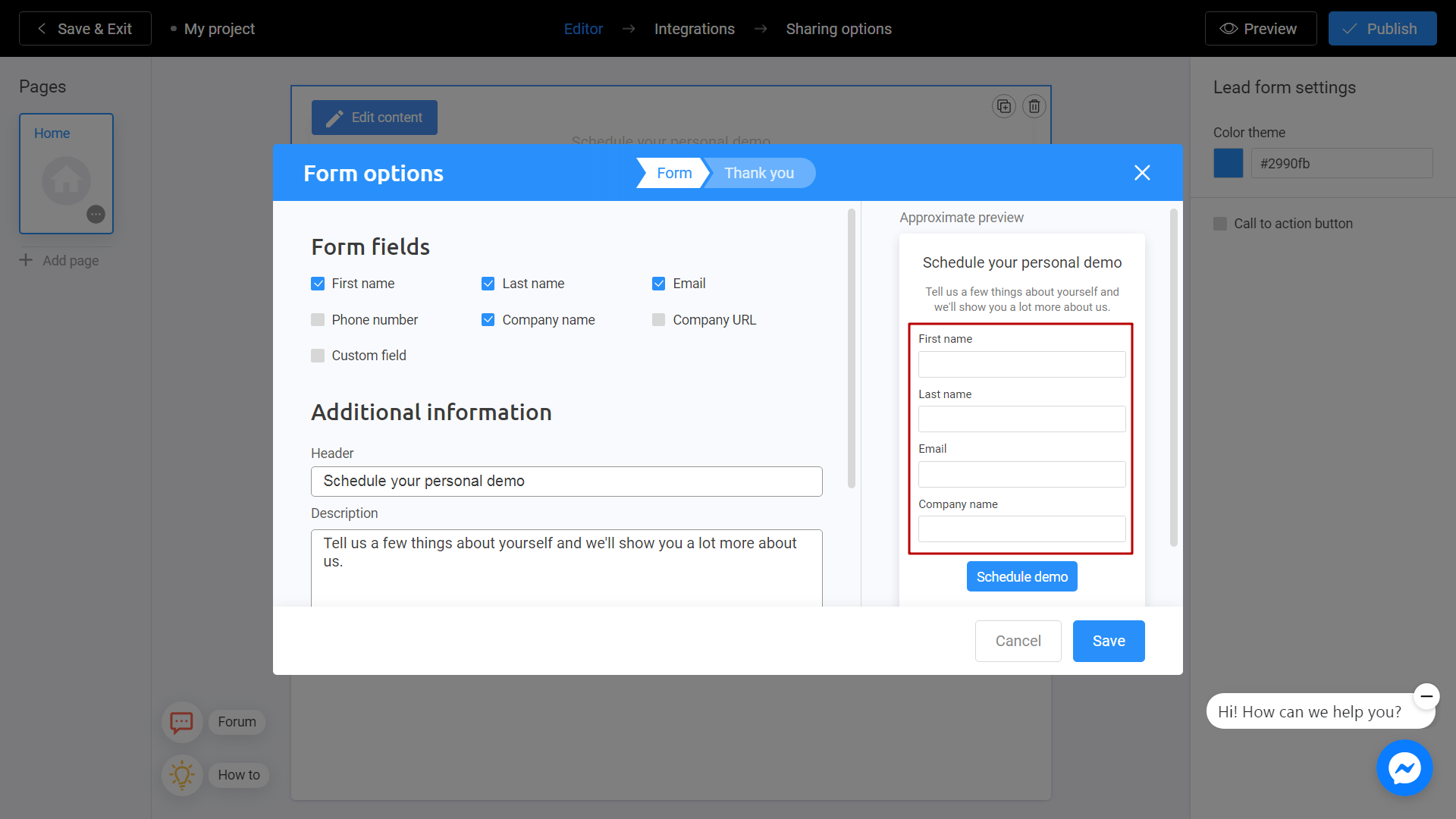Toggle the Custom field checkbox

click(x=318, y=355)
